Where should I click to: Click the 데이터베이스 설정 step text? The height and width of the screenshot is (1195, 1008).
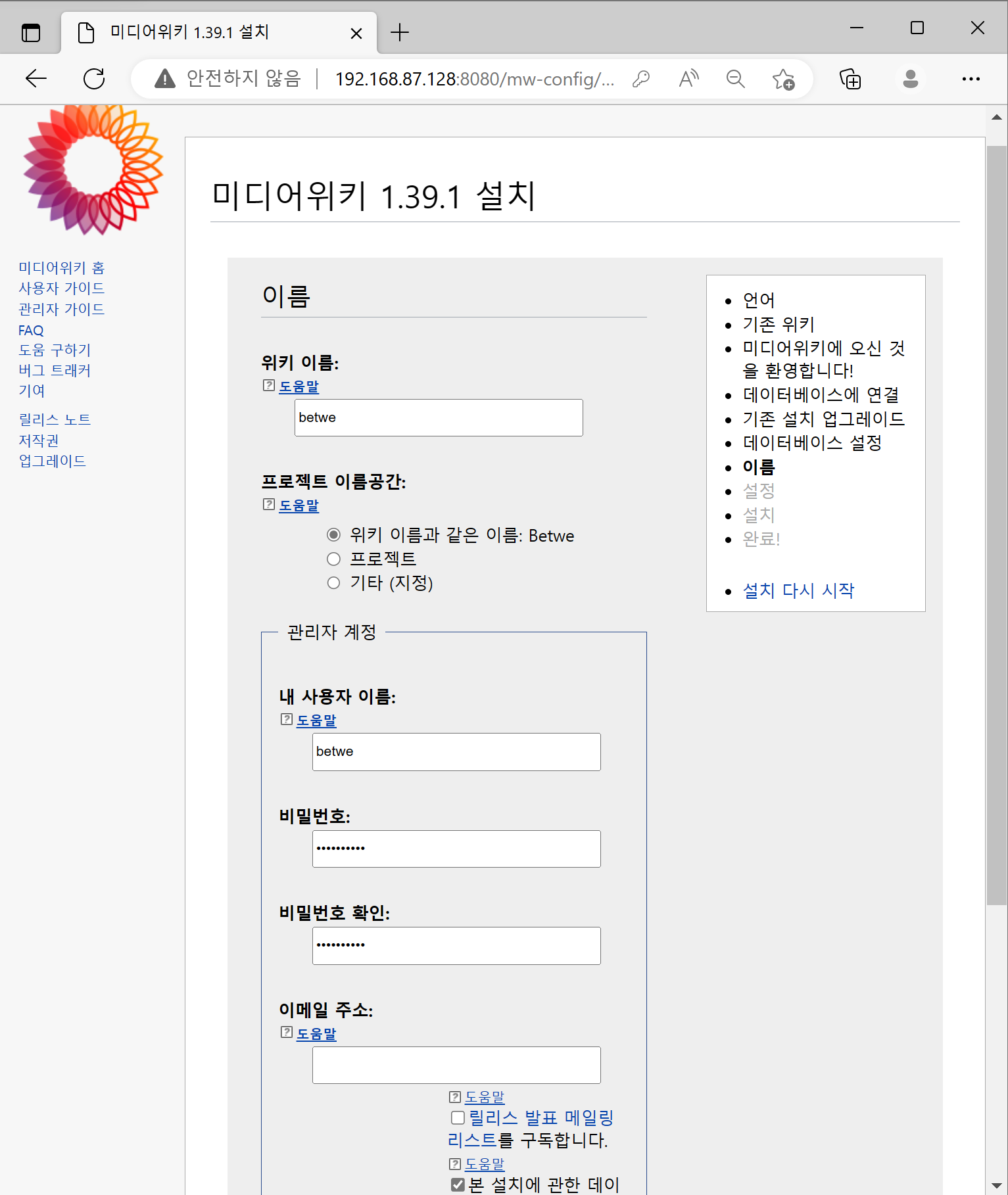point(812,442)
